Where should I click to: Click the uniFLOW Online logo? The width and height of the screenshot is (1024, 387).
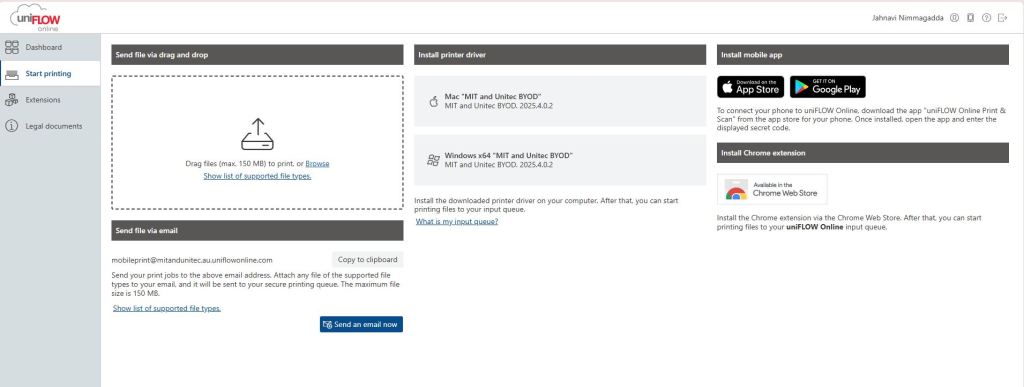35,17
